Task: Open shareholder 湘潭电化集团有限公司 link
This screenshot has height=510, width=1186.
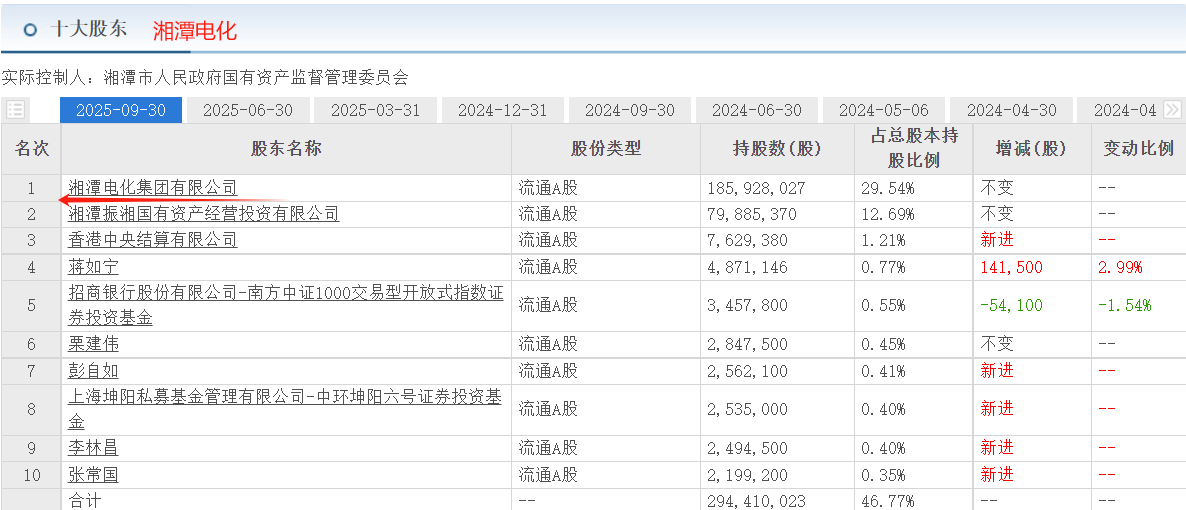Action: coord(153,188)
